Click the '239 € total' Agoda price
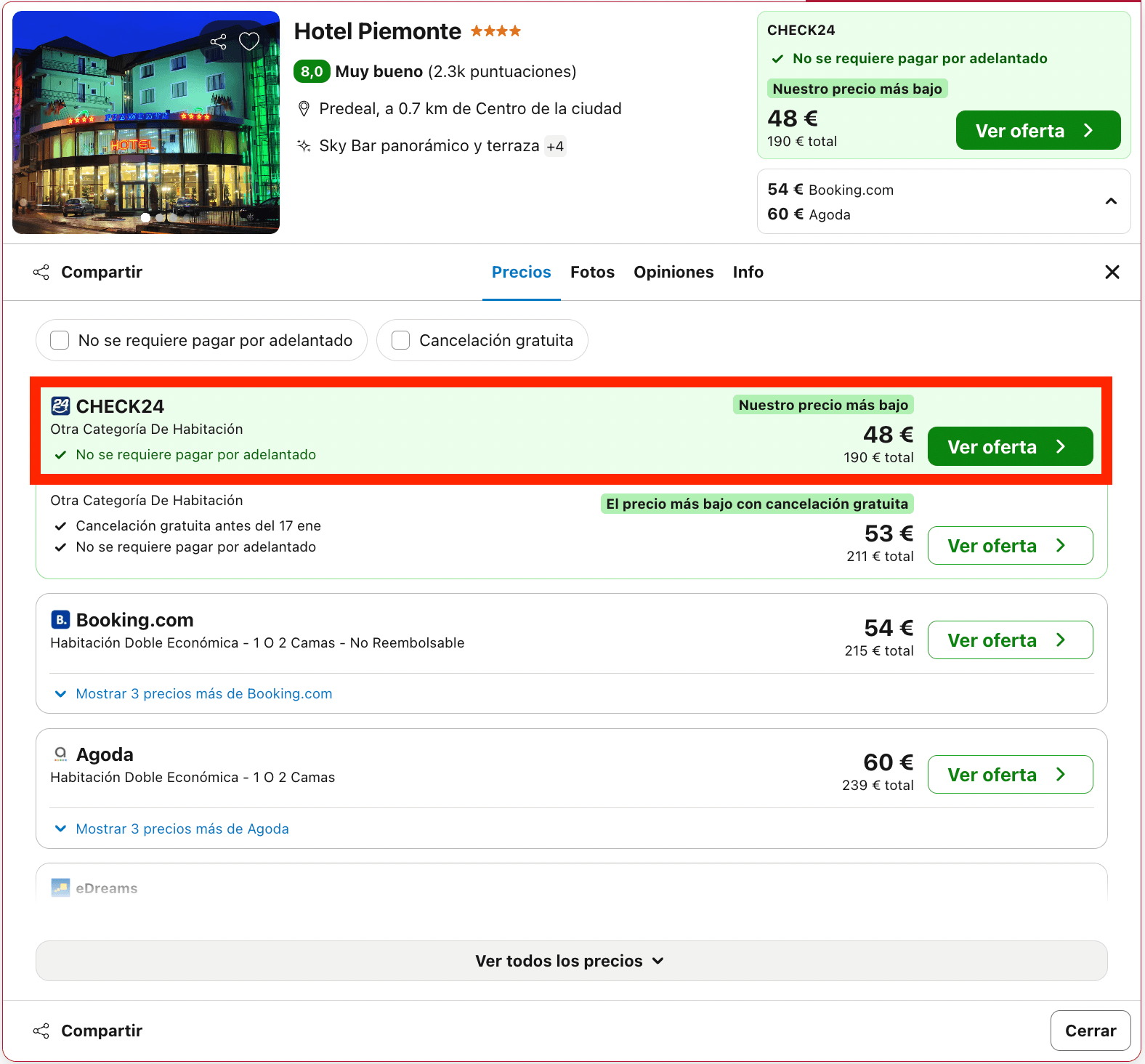Screen dimensions: 1145x1064 pos(878,785)
